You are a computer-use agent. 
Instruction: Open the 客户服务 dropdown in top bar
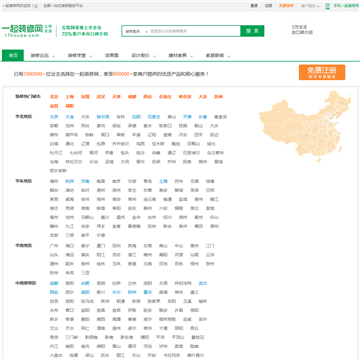310,6
